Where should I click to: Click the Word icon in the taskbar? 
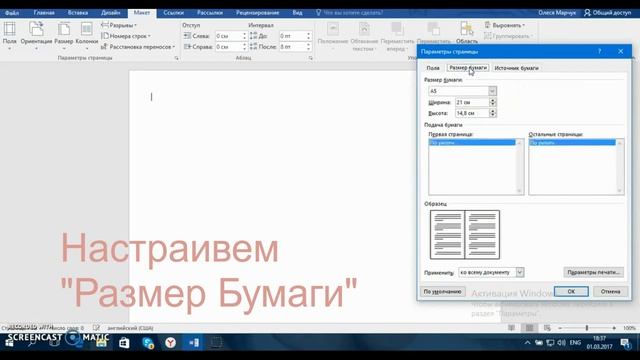194,343
